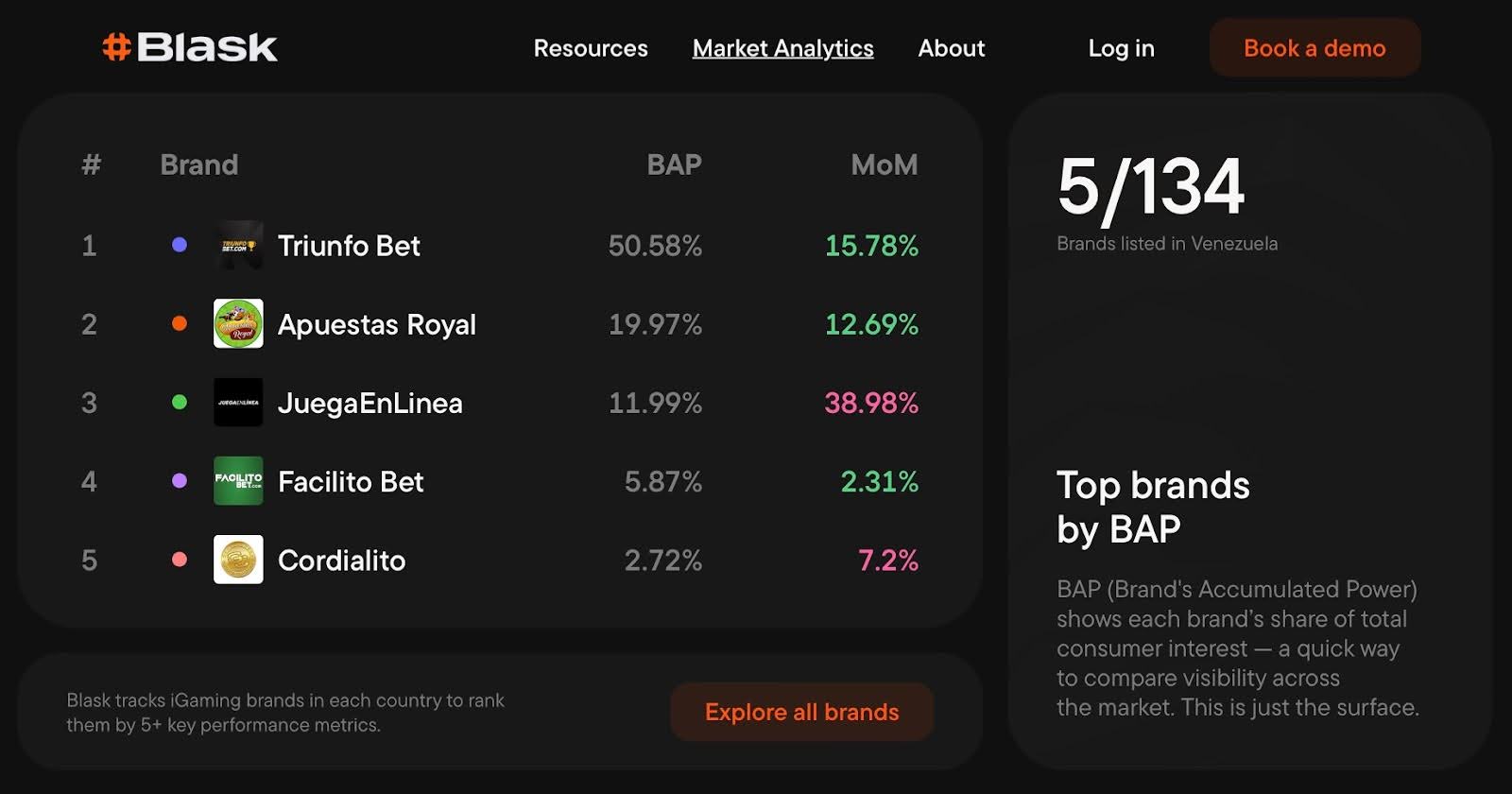Click the JuegaEnLinea brand logo
This screenshot has width=1512, height=794.
(238, 403)
